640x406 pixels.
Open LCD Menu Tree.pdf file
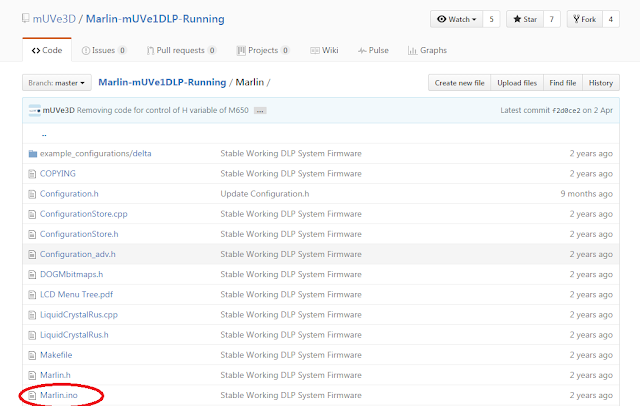click(76, 294)
